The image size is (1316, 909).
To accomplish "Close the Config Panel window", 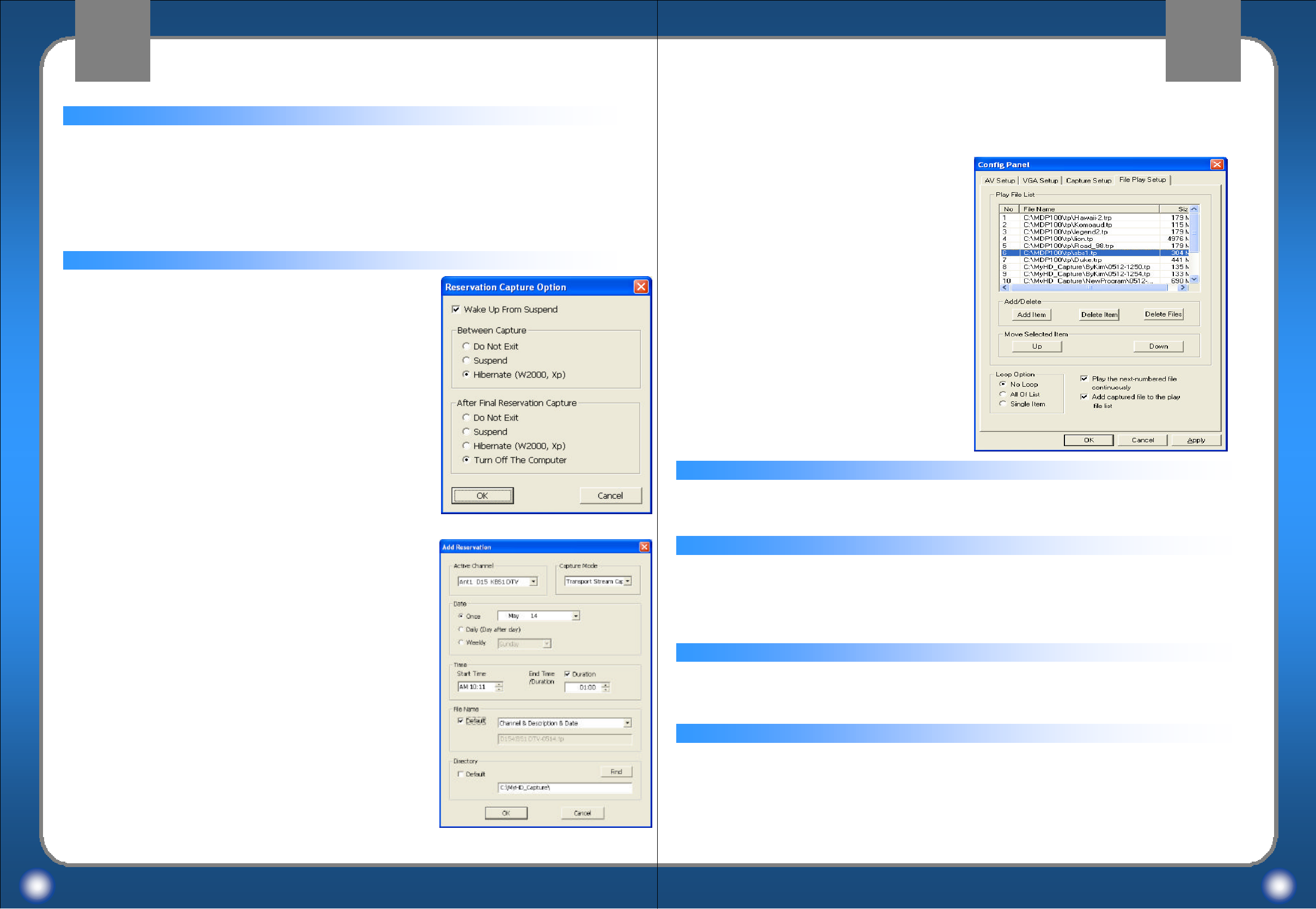I will click(x=1216, y=164).
